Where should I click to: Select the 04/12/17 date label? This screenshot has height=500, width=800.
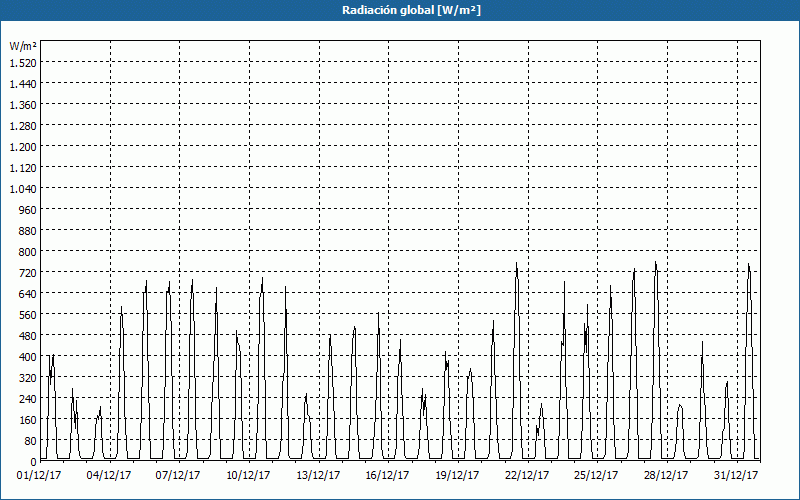[x=109, y=475]
